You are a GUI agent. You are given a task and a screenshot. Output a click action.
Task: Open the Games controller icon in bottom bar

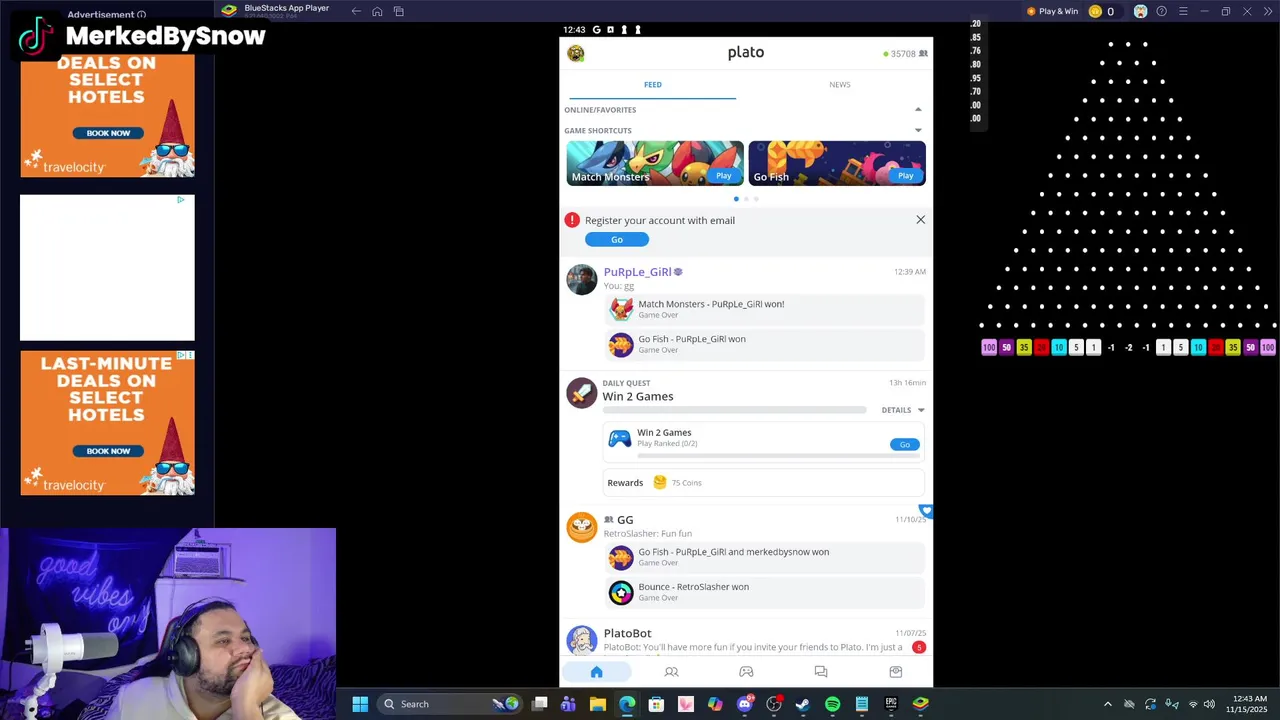tap(746, 672)
